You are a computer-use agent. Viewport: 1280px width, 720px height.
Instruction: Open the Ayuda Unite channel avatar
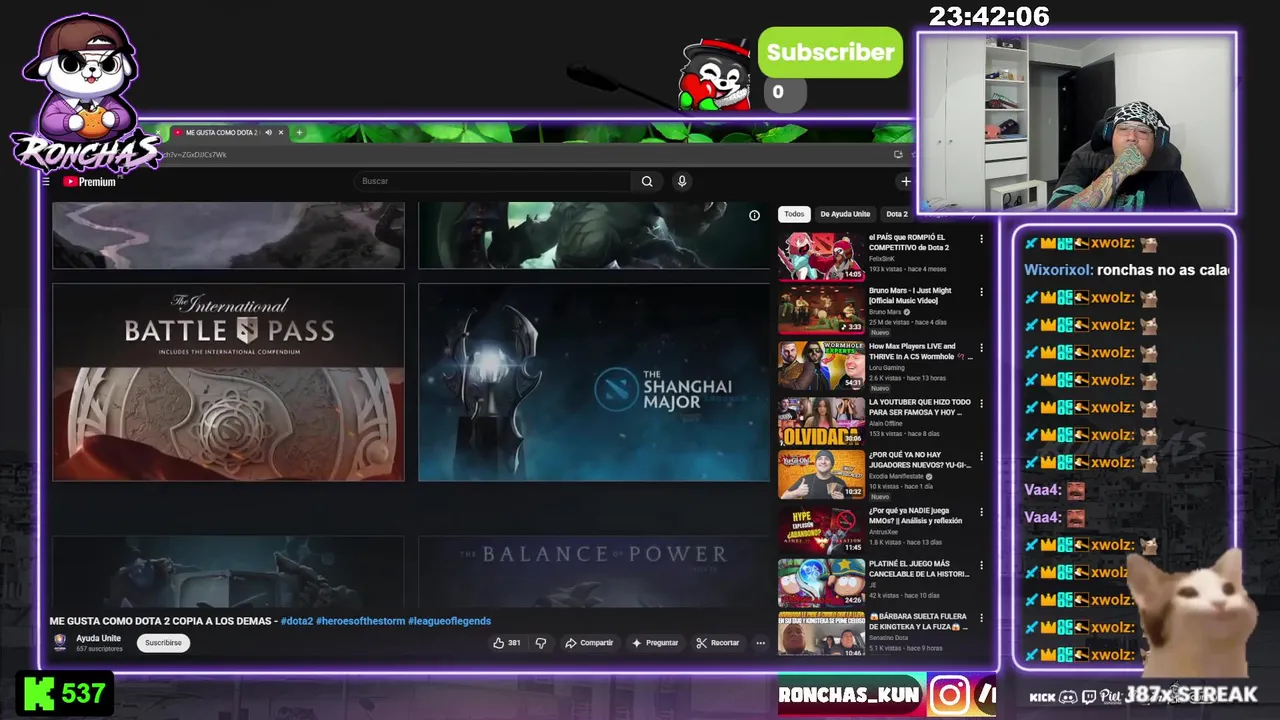(60, 642)
